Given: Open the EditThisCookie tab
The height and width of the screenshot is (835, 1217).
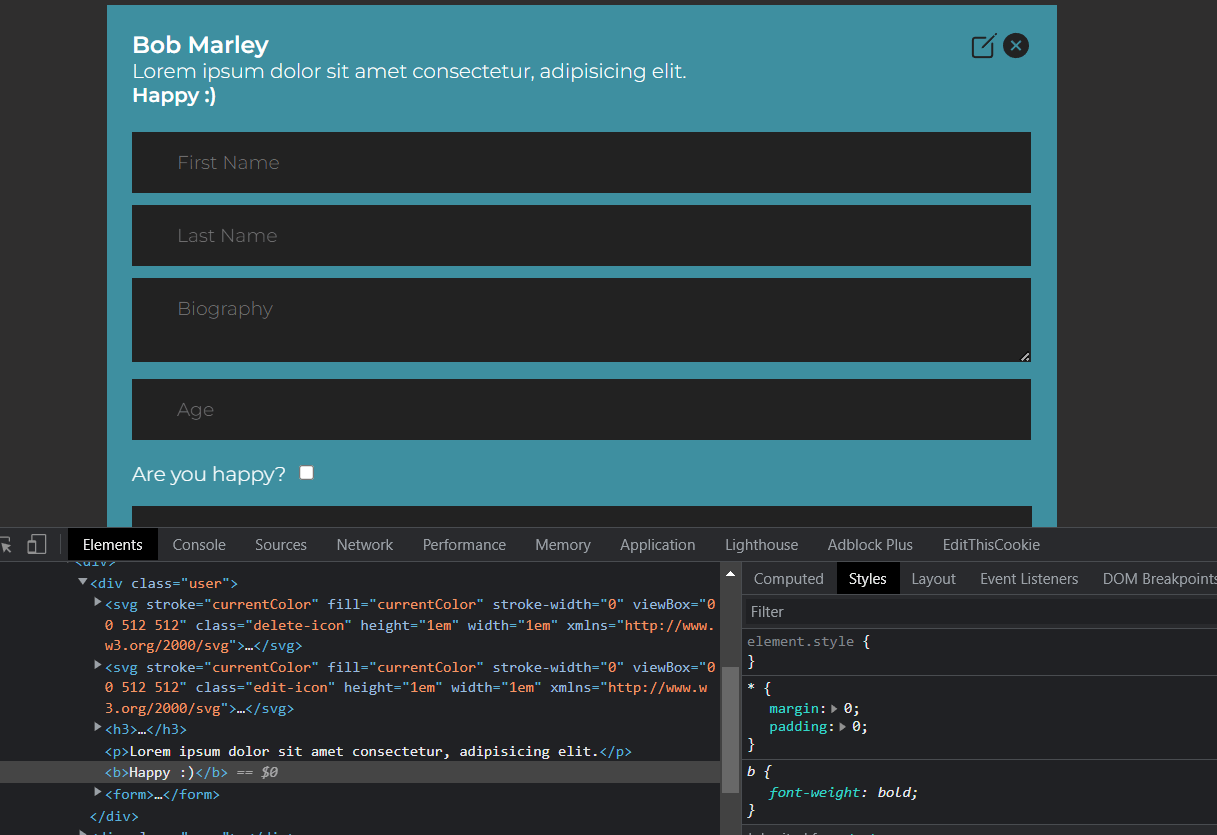Looking at the screenshot, I should [991, 545].
